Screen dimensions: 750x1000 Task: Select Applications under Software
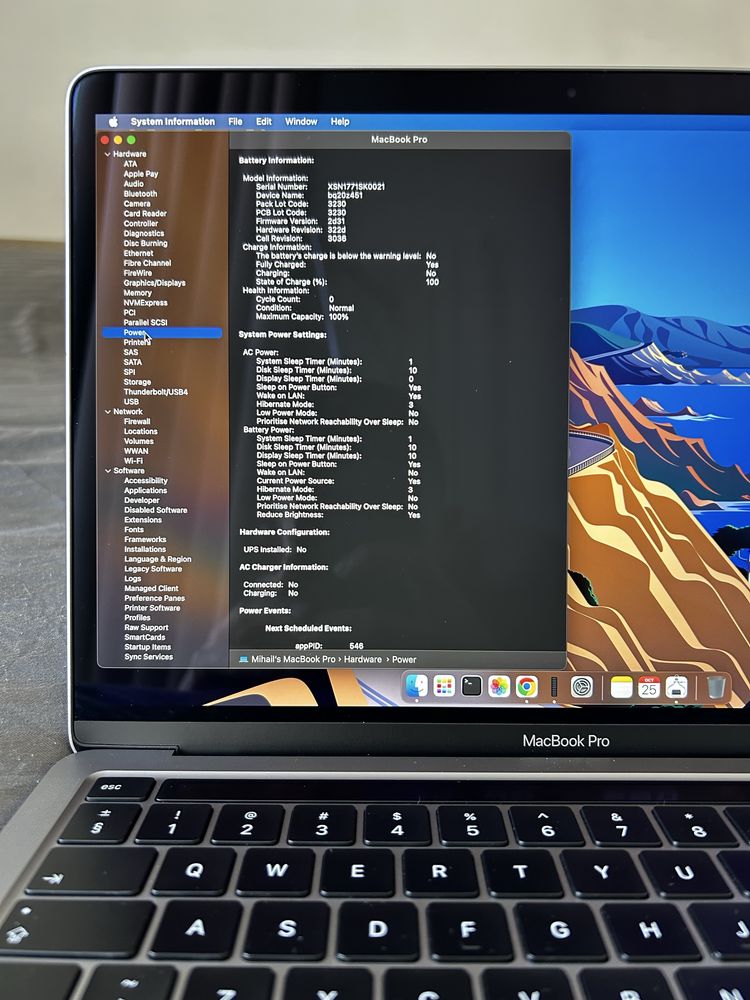pyautogui.click(x=145, y=490)
